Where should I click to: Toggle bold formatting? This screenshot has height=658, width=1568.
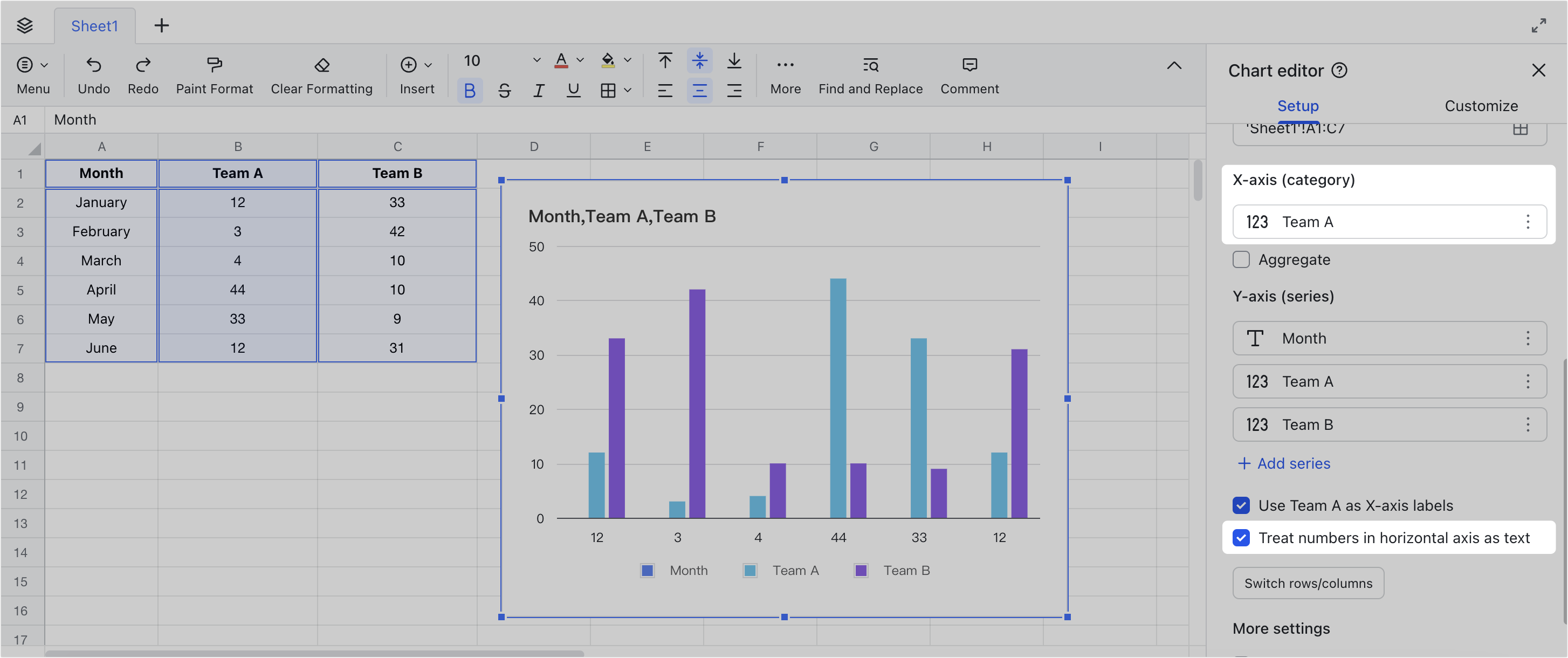(x=469, y=90)
